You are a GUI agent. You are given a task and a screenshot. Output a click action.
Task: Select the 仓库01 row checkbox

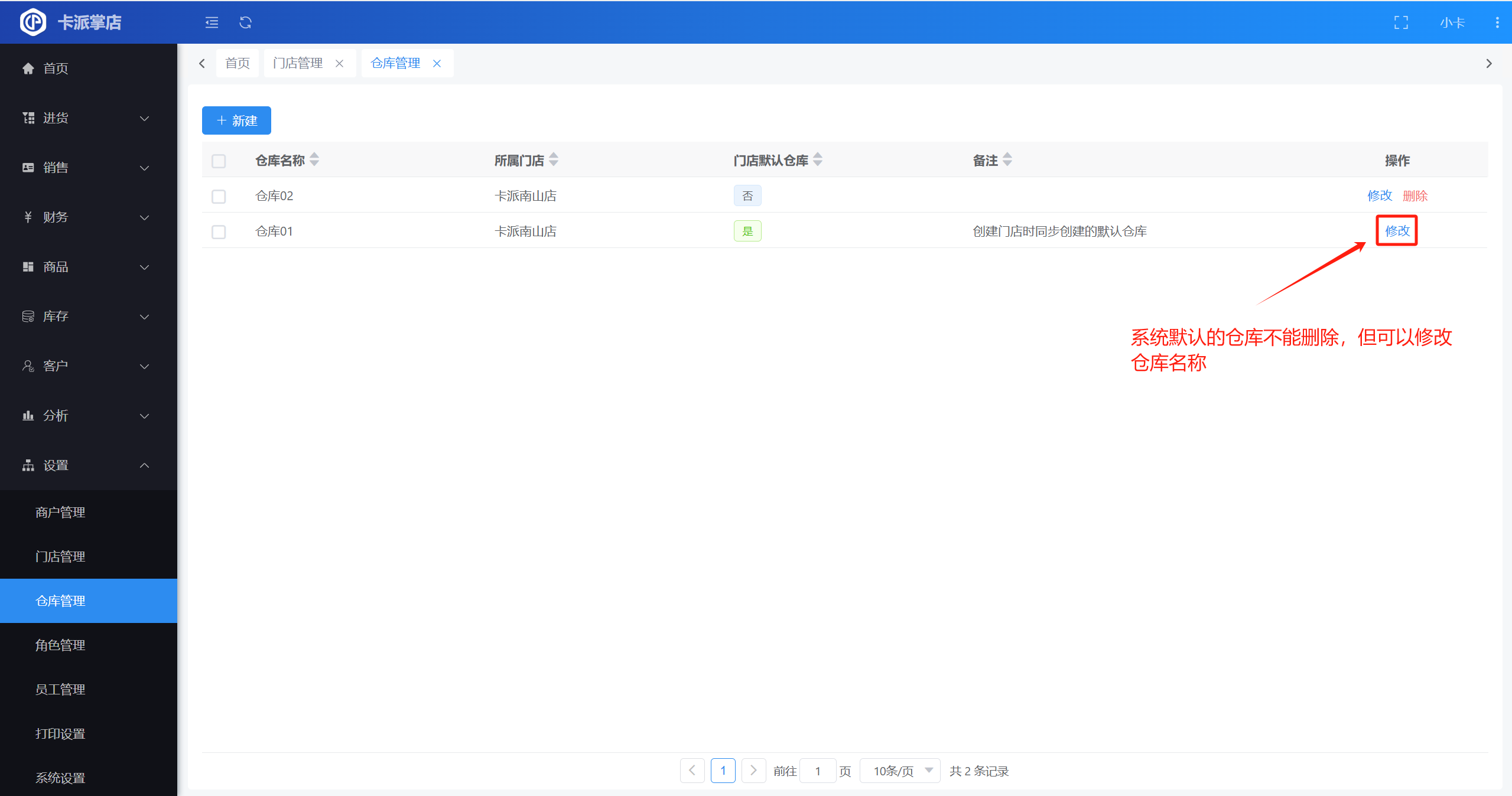click(x=219, y=231)
